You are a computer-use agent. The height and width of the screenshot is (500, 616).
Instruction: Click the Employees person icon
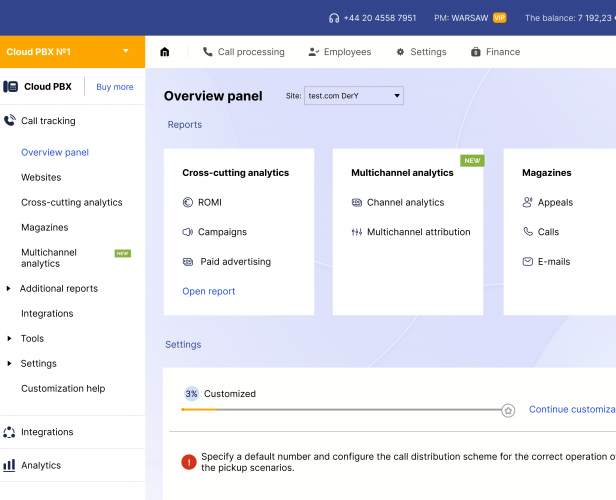pos(314,52)
